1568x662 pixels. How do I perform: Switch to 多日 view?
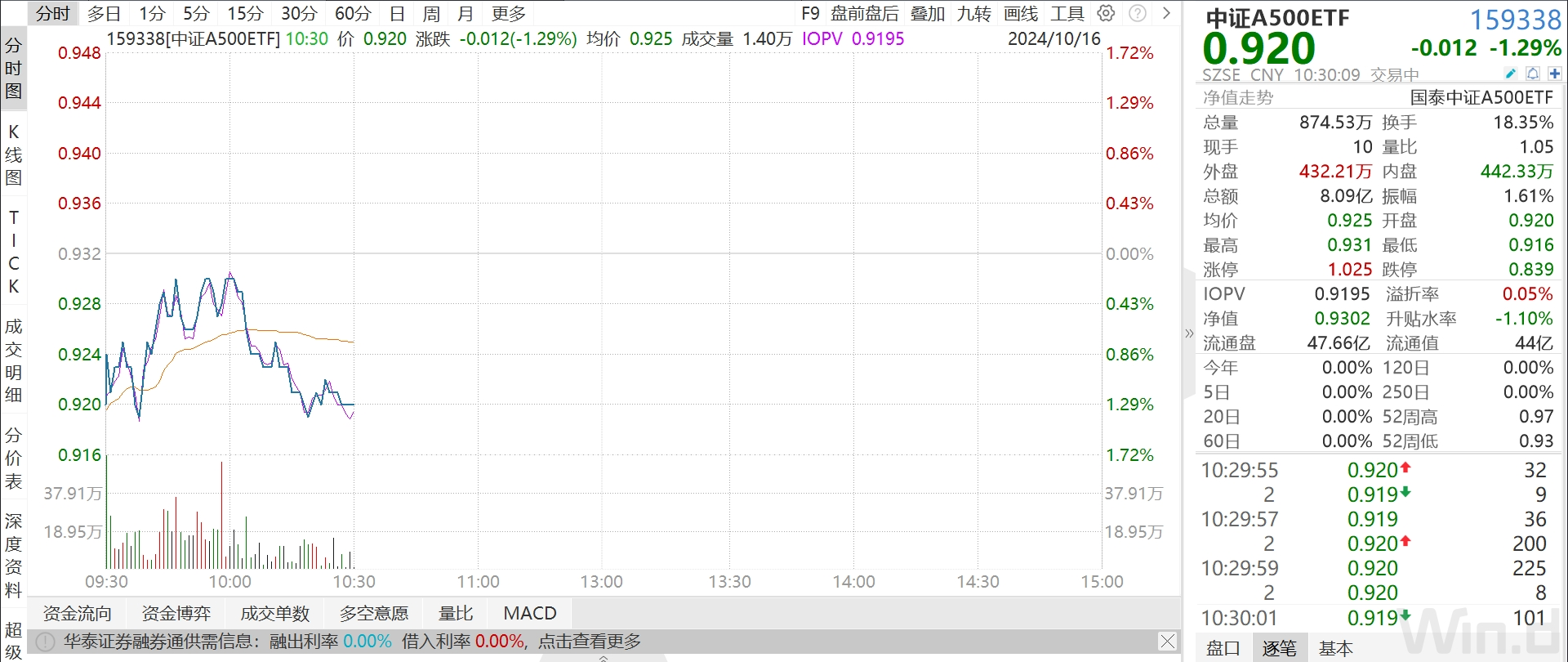coord(104,13)
